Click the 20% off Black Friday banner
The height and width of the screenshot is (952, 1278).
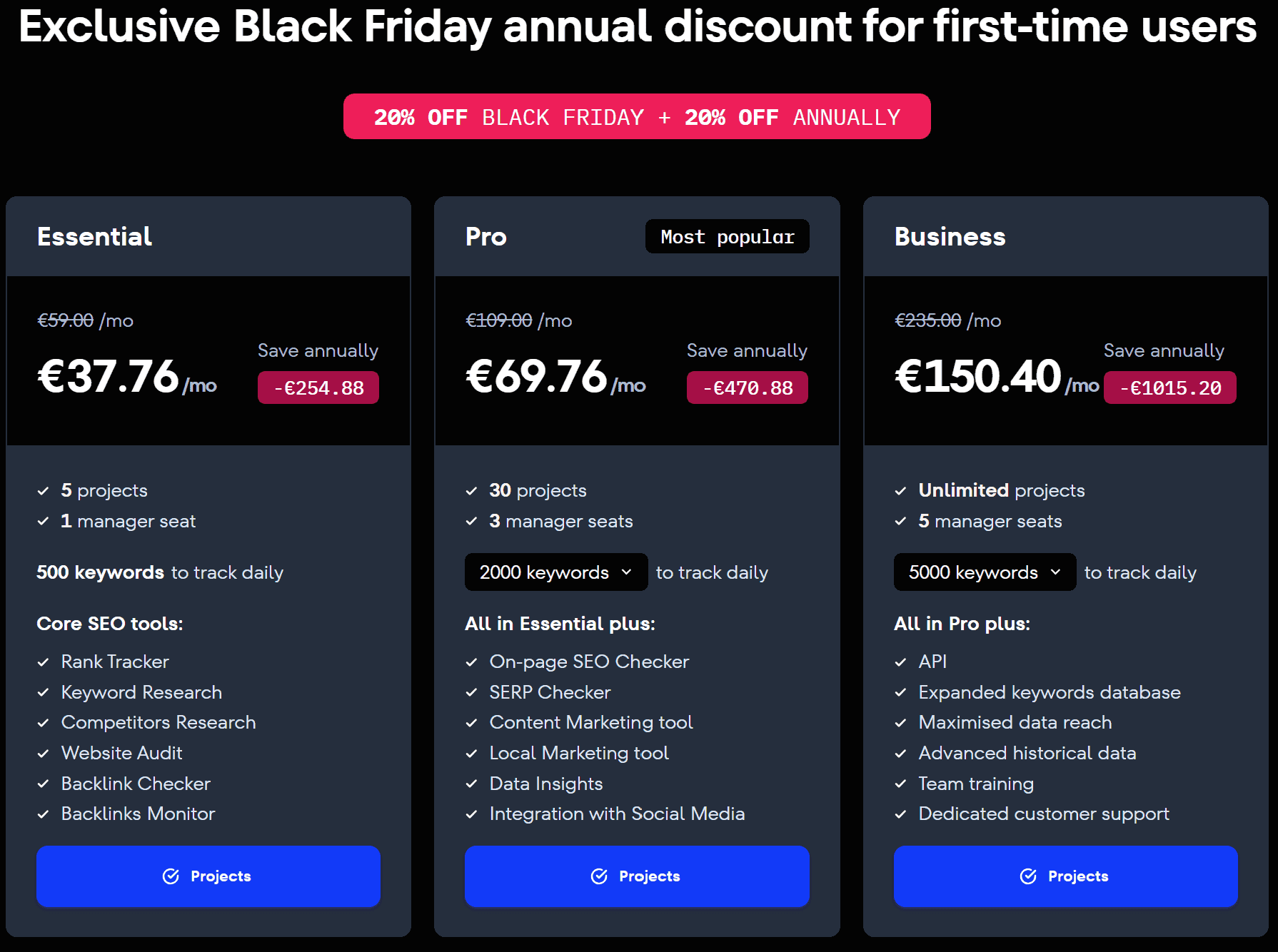[637, 117]
